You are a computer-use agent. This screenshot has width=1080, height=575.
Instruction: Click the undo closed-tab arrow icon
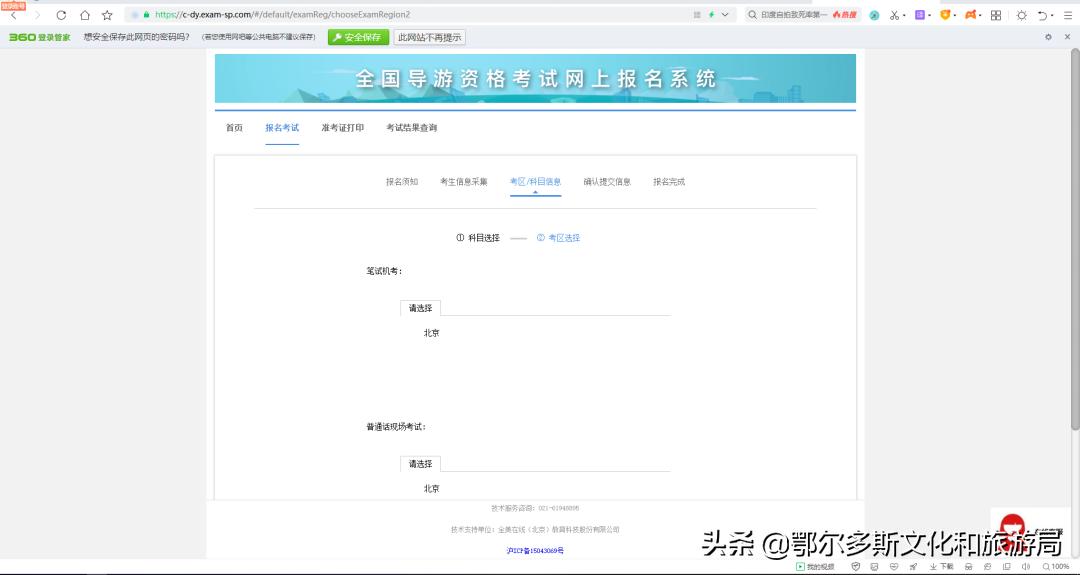[1042, 15]
